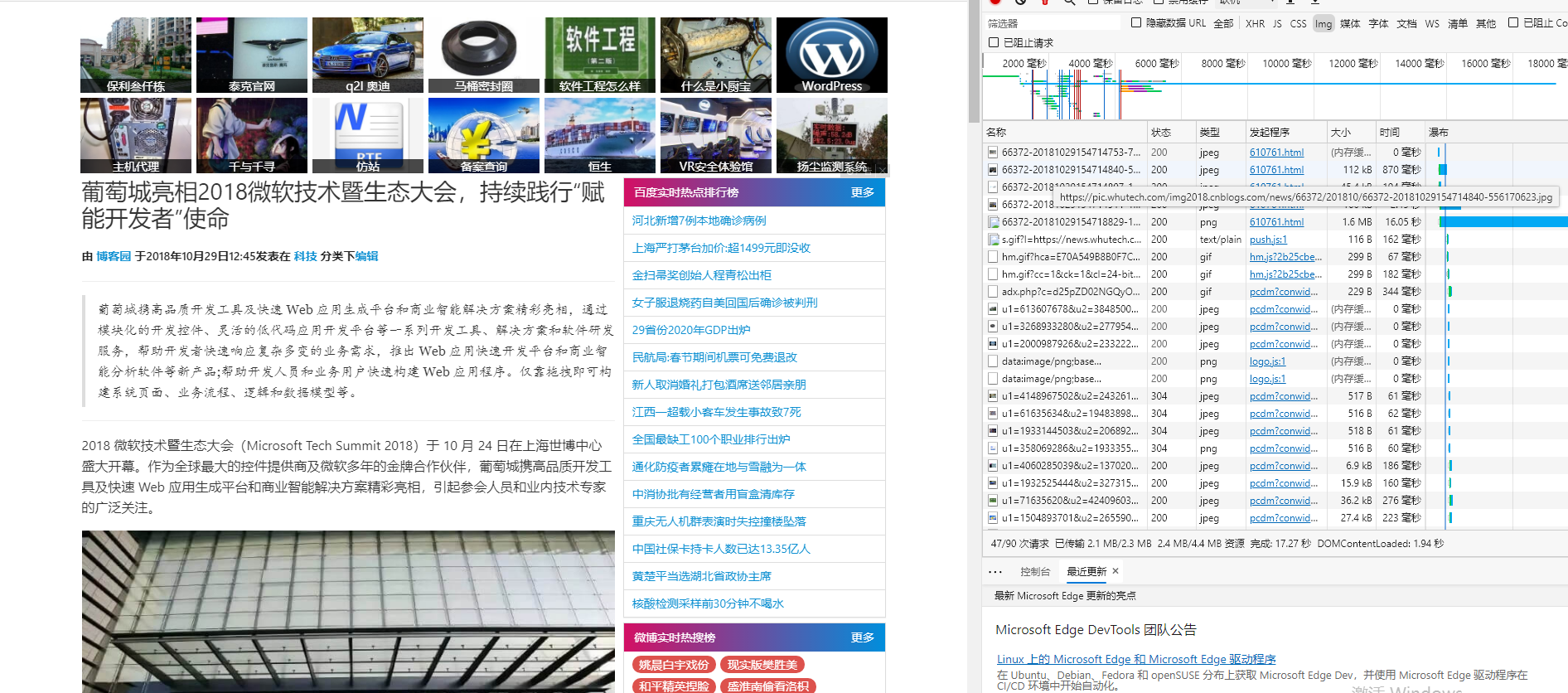This screenshot has height=693, width=1568.
Task: Select the 1.6 MB size cell
Action: [x=1351, y=222]
